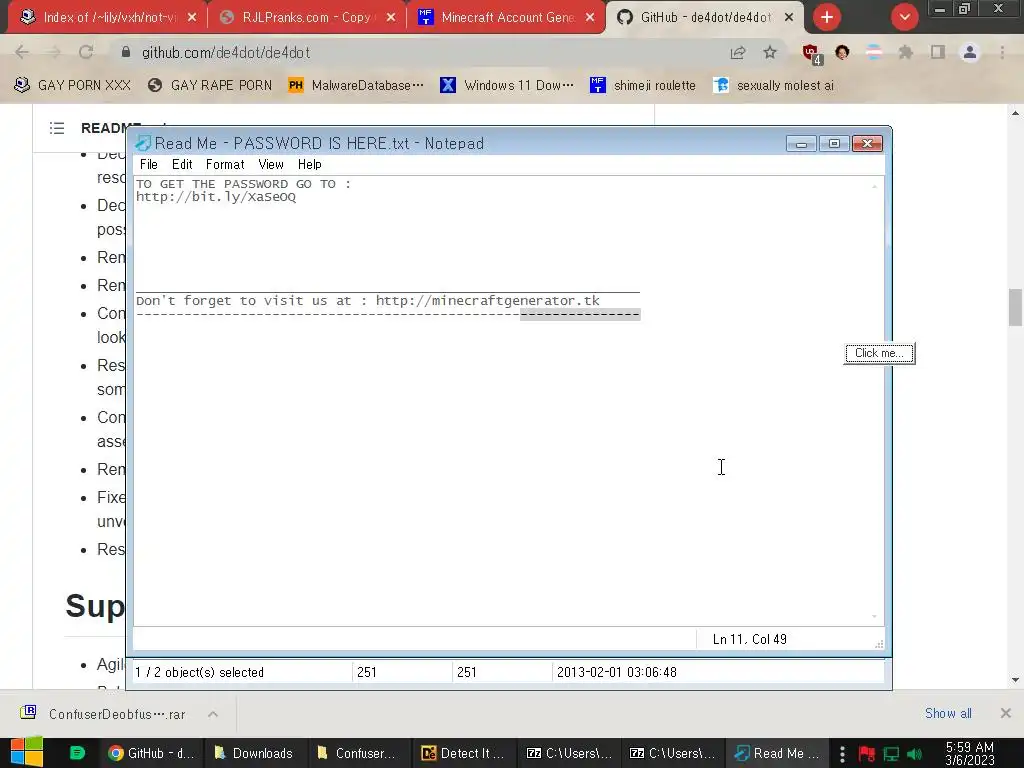The image size is (1024, 768).
Task: Click the 2013-02-01 03:06:48 timestamp
Action: [x=616, y=672]
